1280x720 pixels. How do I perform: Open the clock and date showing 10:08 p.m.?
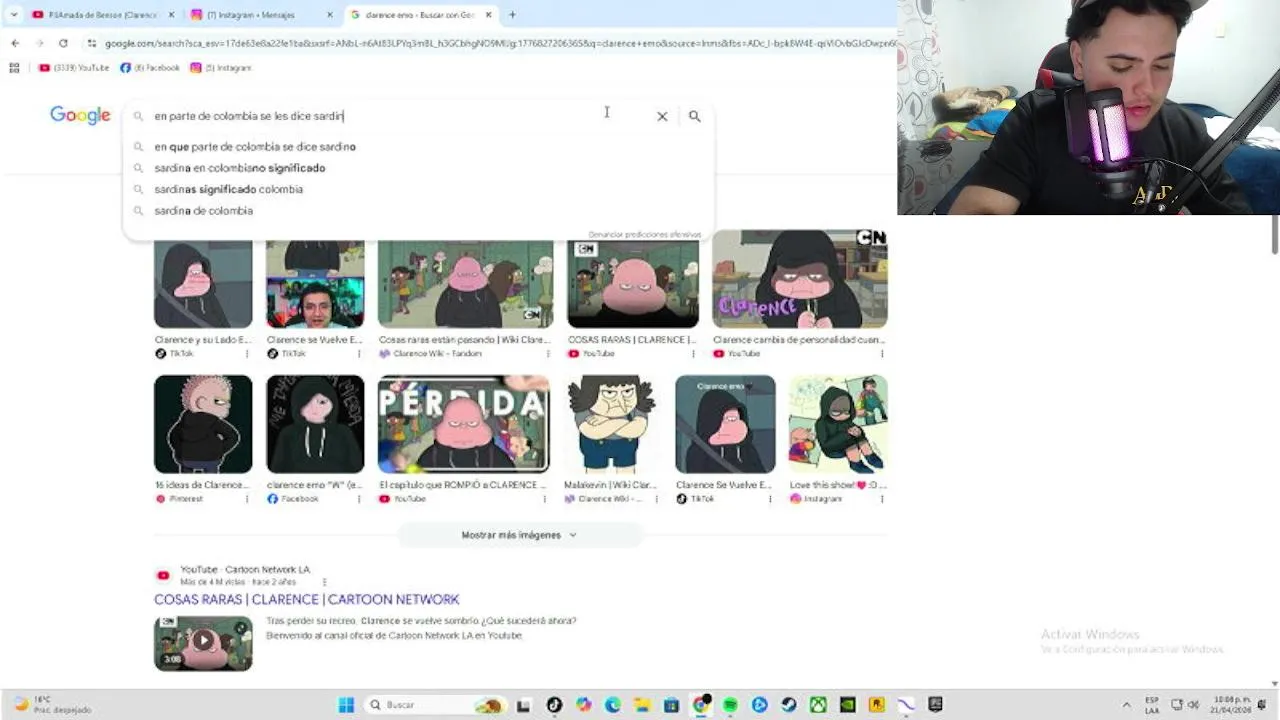(1232, 705)
